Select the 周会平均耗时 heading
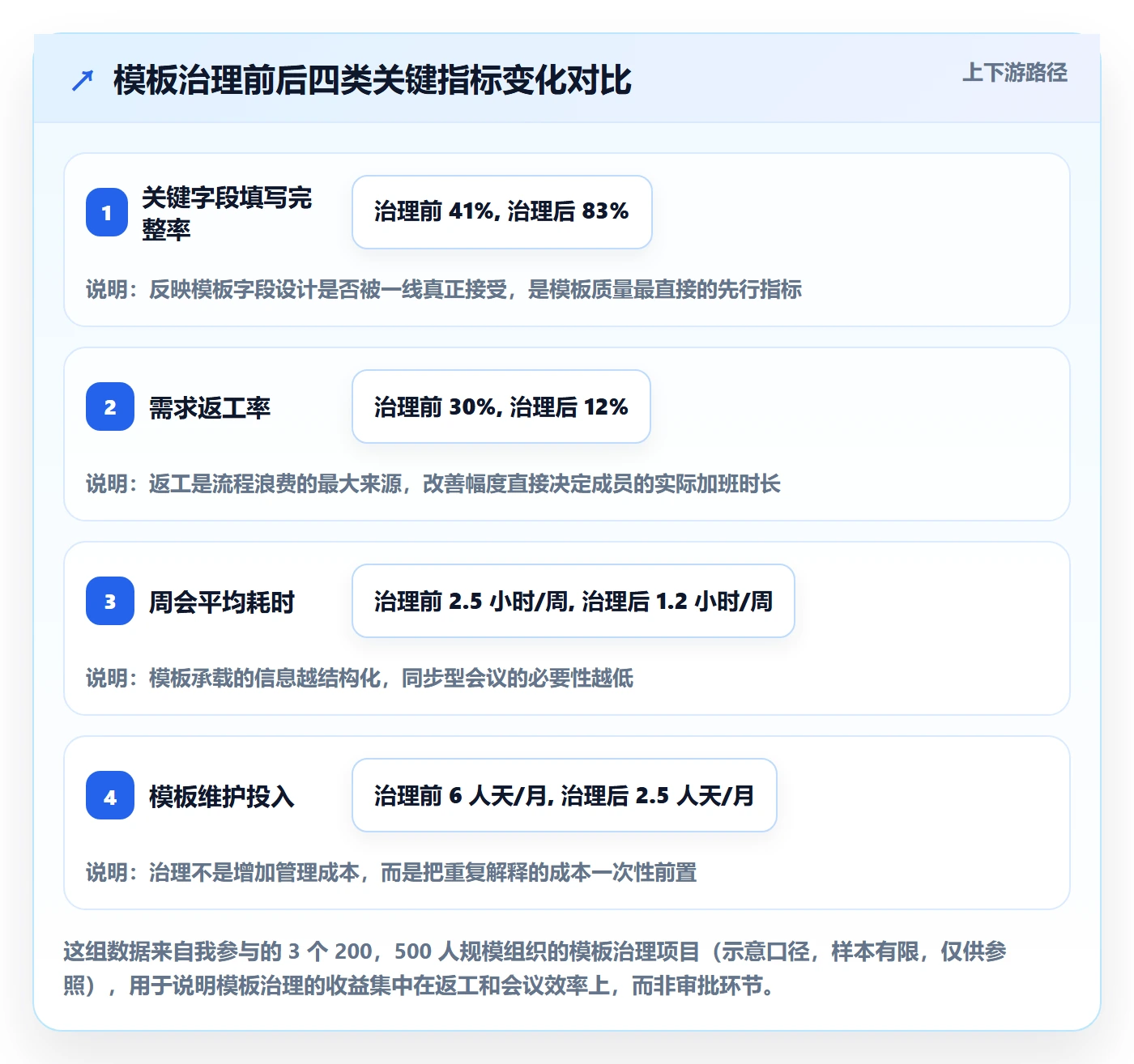 222,602
